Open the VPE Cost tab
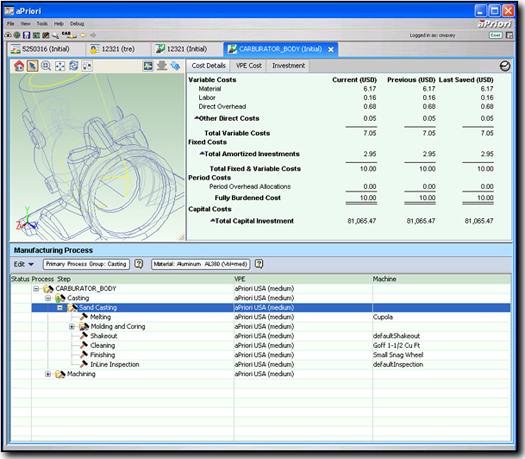This screenshot has width=525, height=459. [248, 66]
